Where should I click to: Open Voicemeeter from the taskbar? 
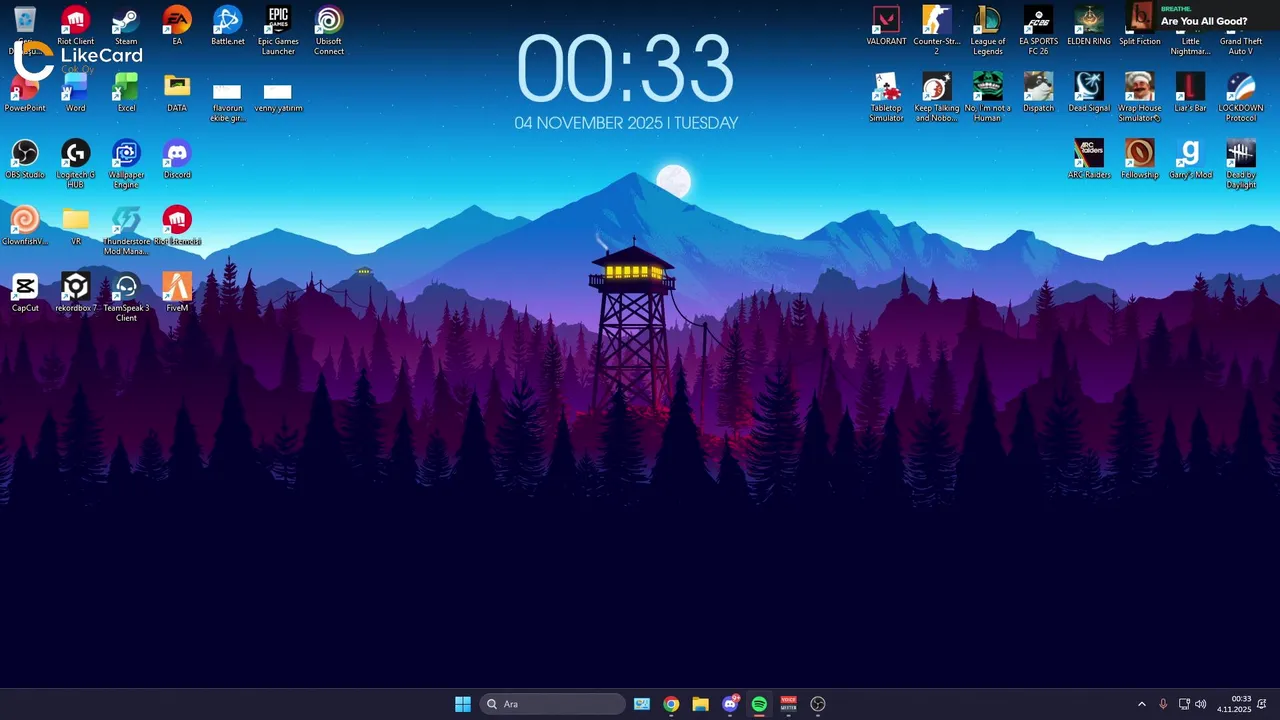click(788, 704)
